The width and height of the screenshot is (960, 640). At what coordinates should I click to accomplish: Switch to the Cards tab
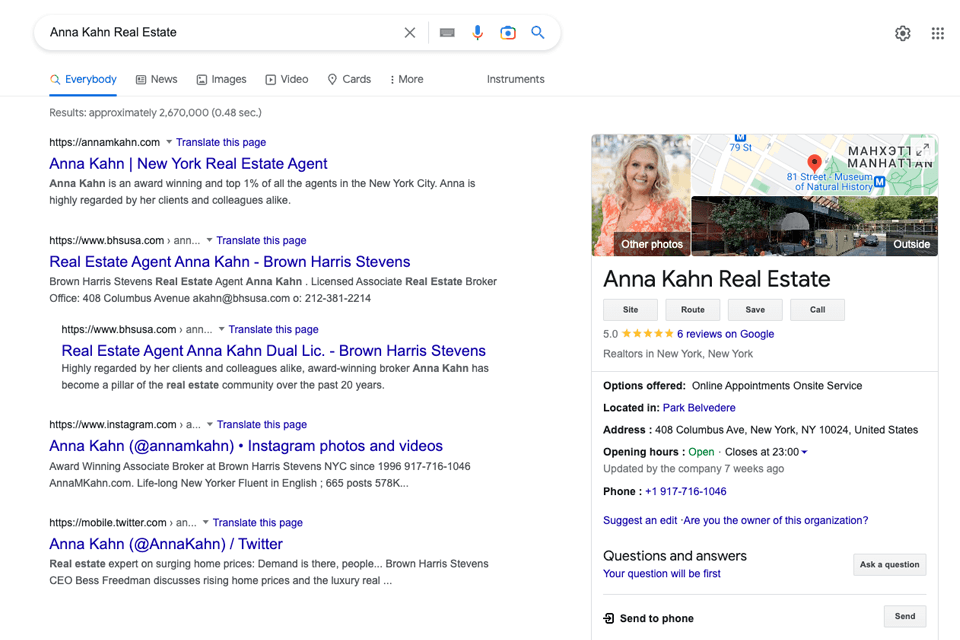350,80
